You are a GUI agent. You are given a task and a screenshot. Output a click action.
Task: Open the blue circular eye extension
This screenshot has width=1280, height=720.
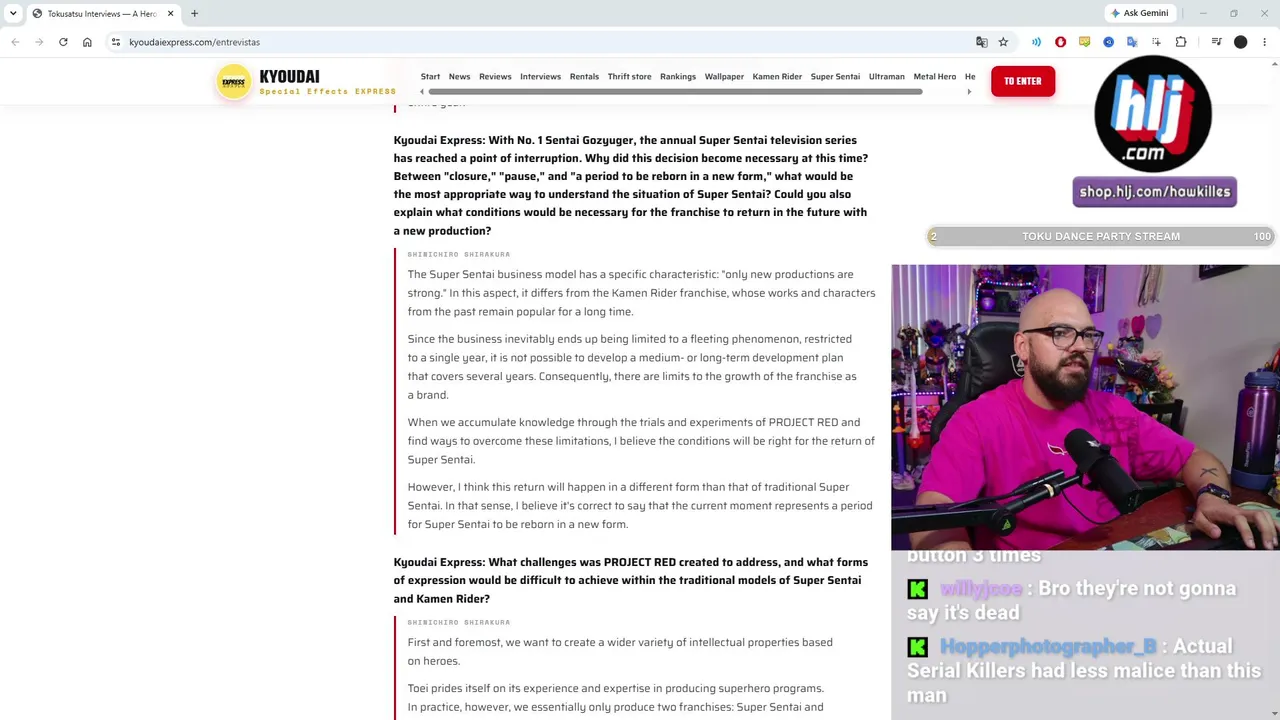1108,42
